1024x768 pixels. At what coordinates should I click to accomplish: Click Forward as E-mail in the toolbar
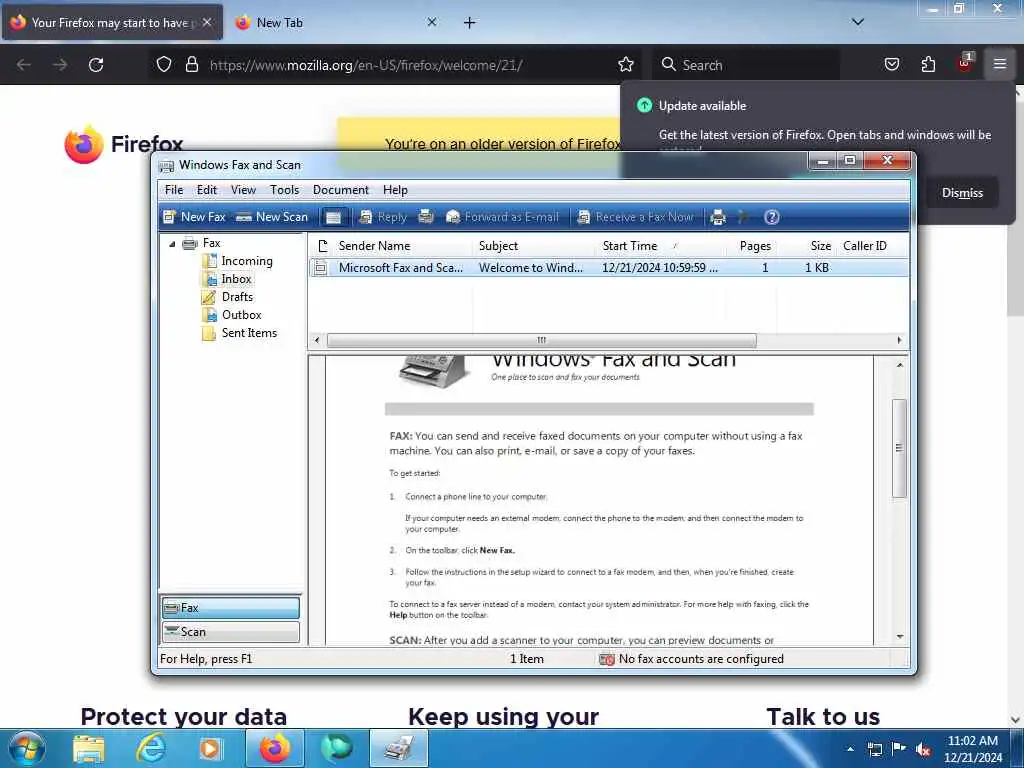coord(502,217)
